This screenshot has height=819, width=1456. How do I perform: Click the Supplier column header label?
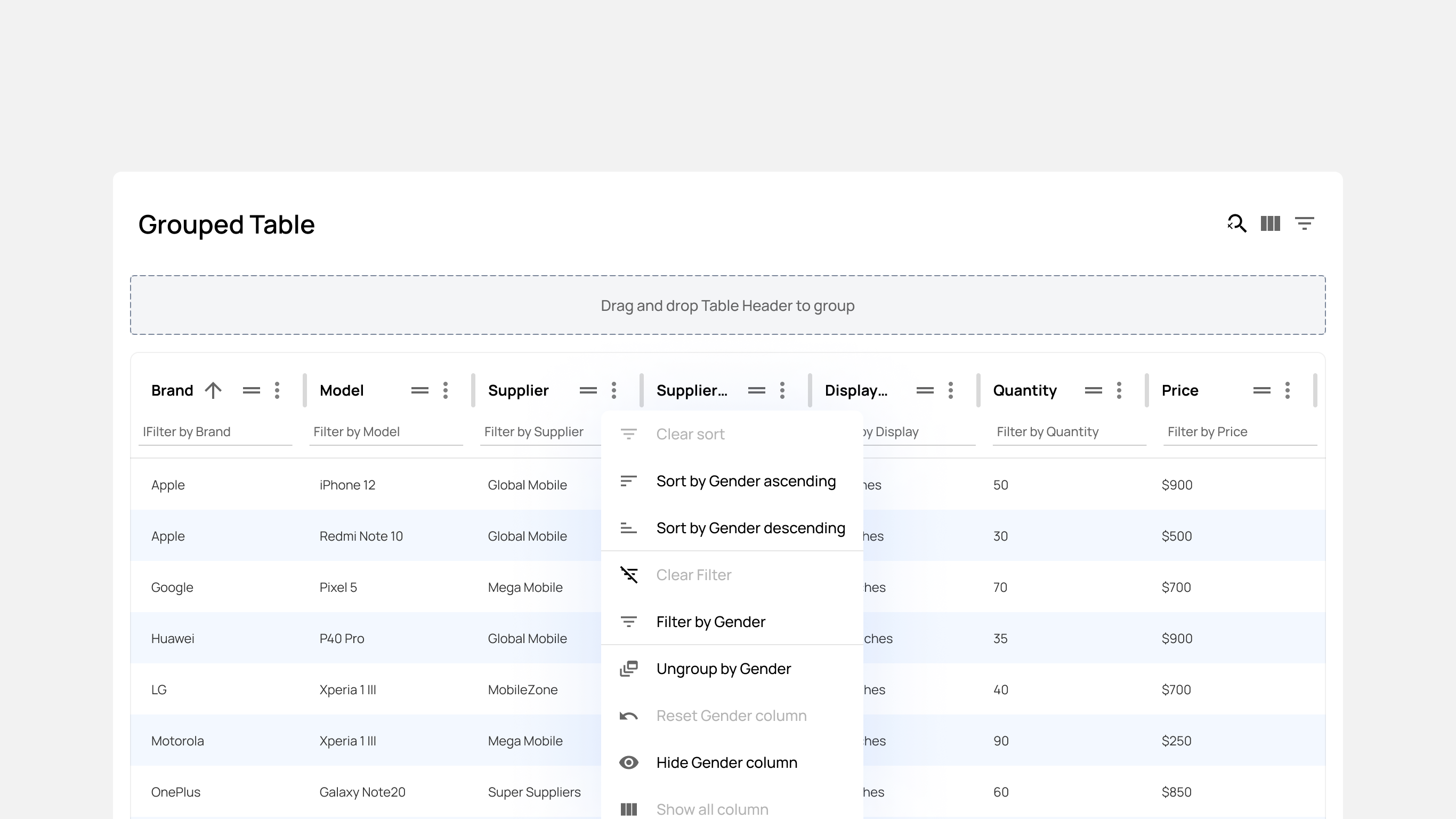click(x=519, y=391)
